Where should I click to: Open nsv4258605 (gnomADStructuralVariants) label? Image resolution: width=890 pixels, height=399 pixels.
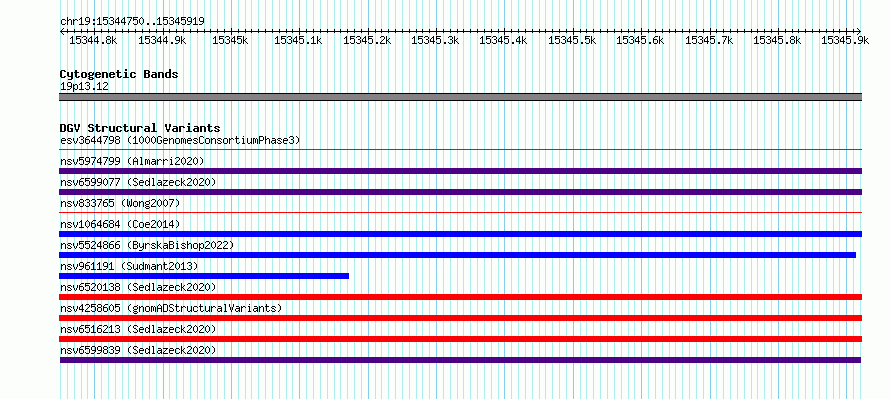tap(171, 308)
